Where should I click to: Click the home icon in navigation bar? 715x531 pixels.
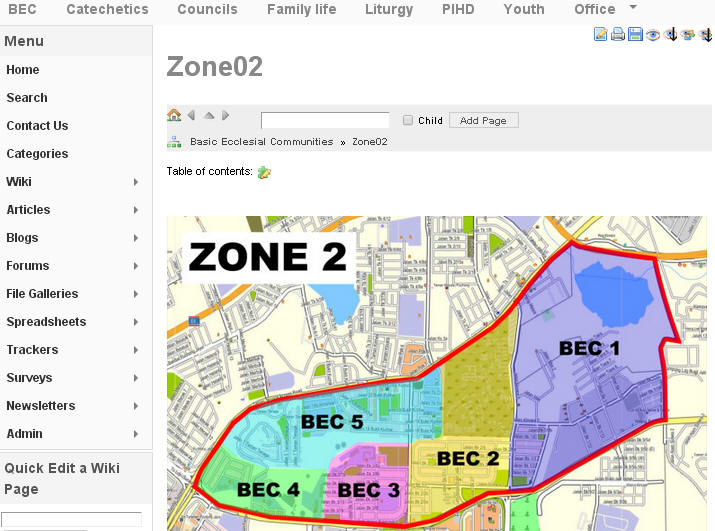[174, 116]
